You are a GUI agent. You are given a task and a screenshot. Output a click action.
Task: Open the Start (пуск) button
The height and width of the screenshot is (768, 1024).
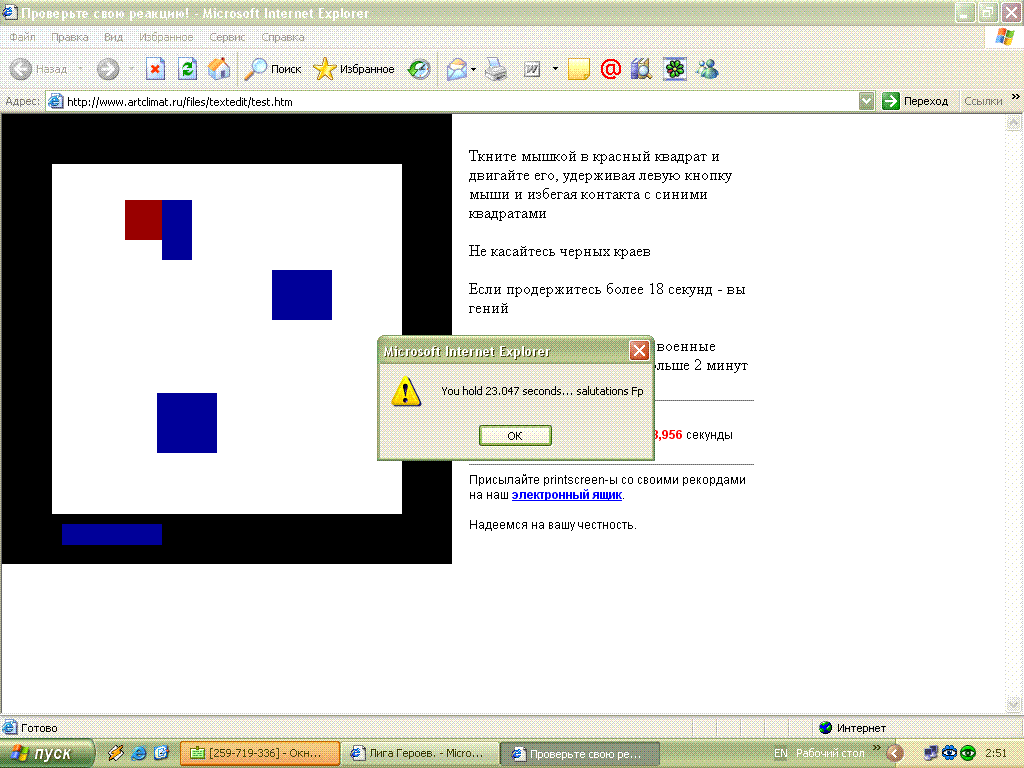pos(46,754)
